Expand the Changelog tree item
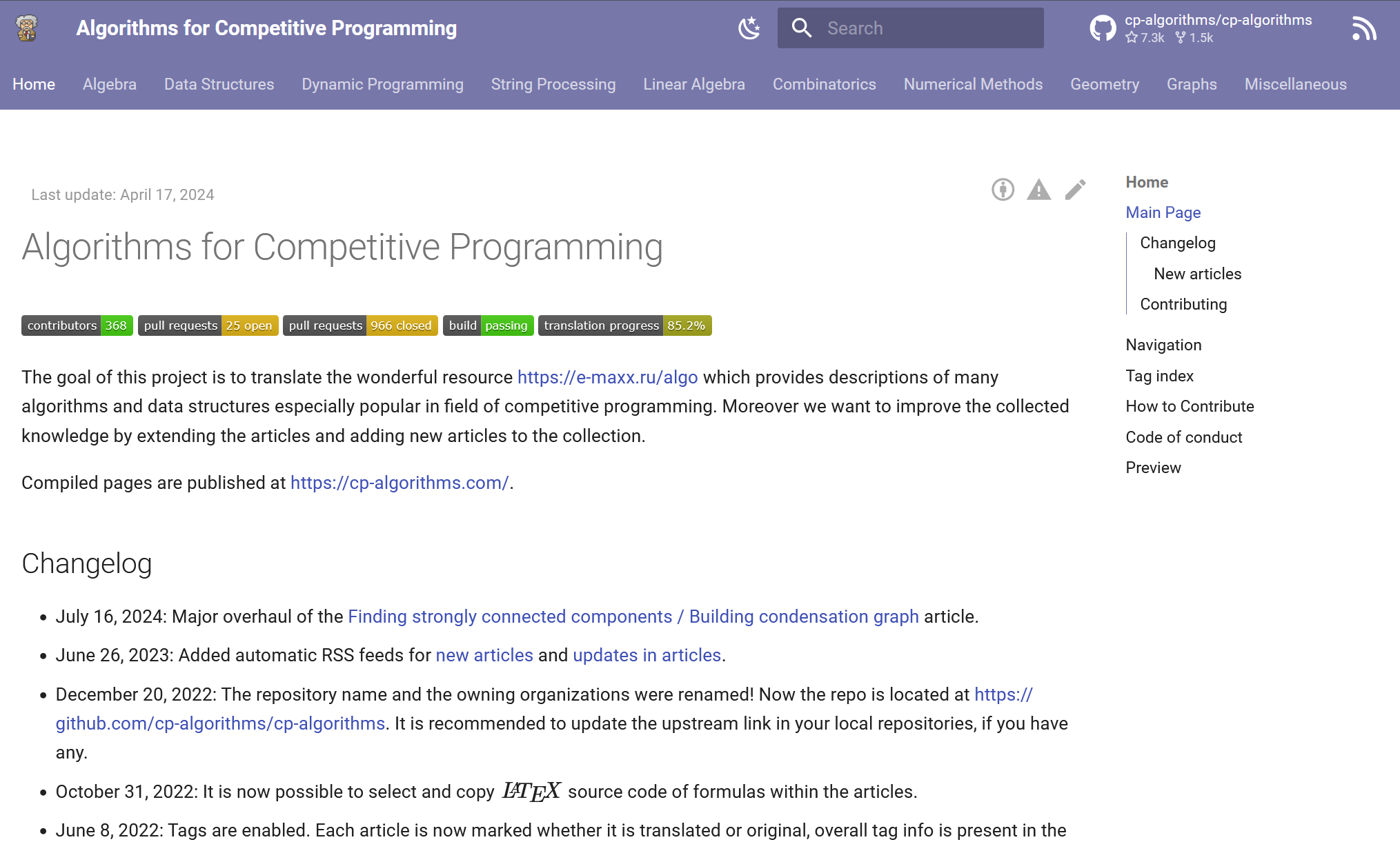This screenshot has width=1400, height=842. [x=1177, y=243]
